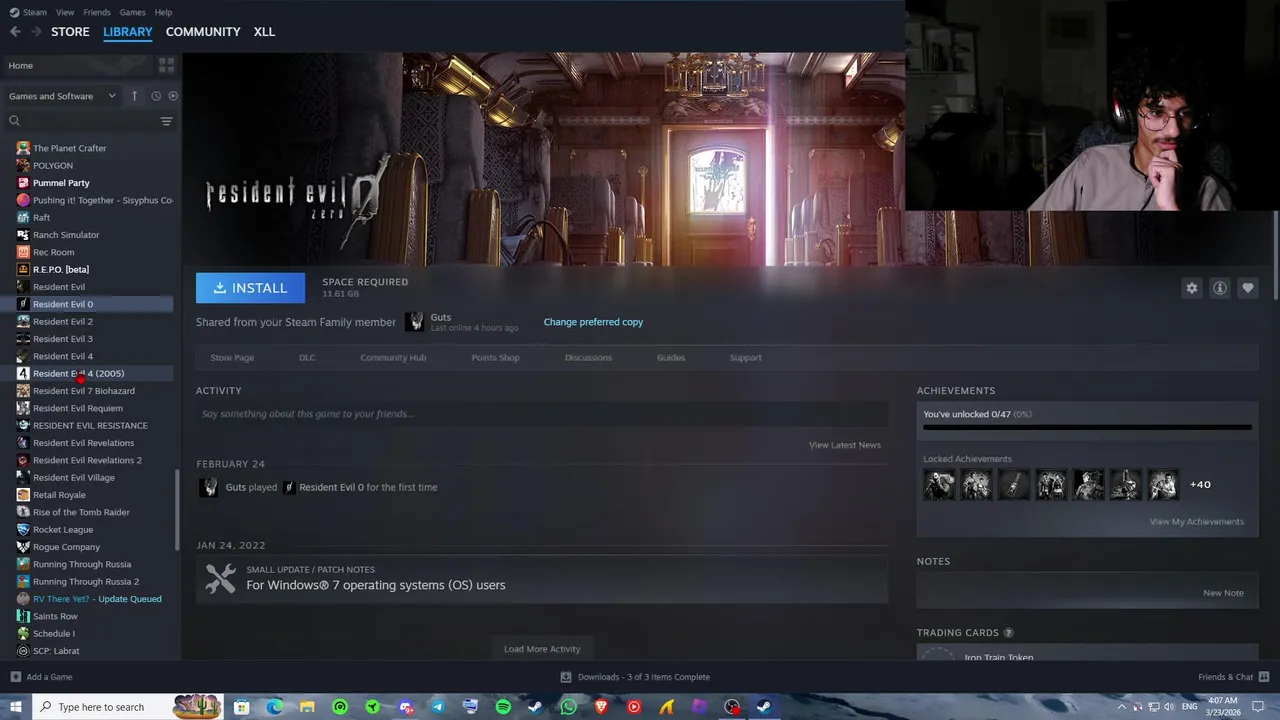Click the library search input field

pyautogui.click(x=90, y=121)
